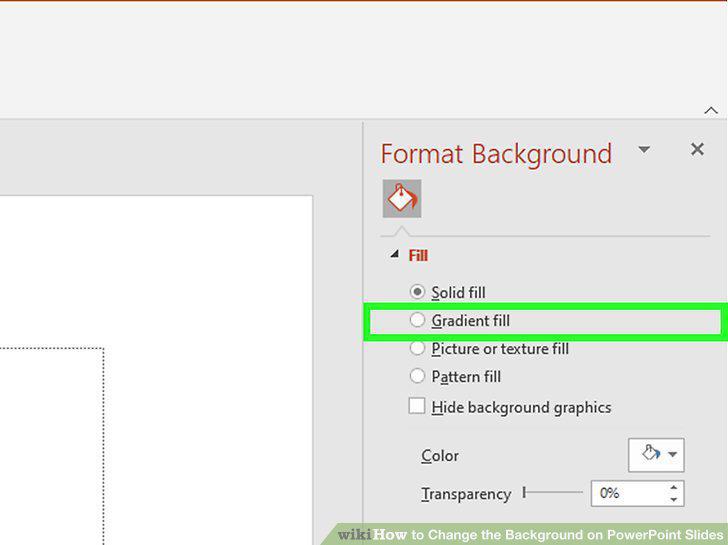Click the Transparency slider track
728x545 pixels.
click(552, 493)
